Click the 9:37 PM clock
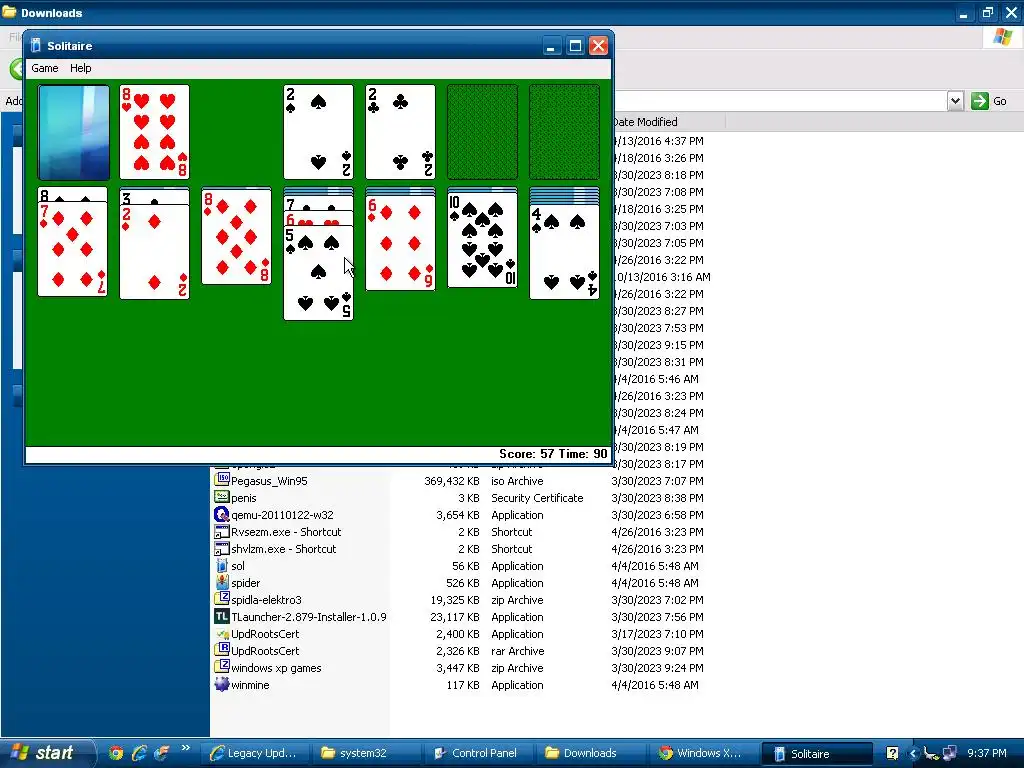This screenshot has width=1024, height=768. (987, 753)
